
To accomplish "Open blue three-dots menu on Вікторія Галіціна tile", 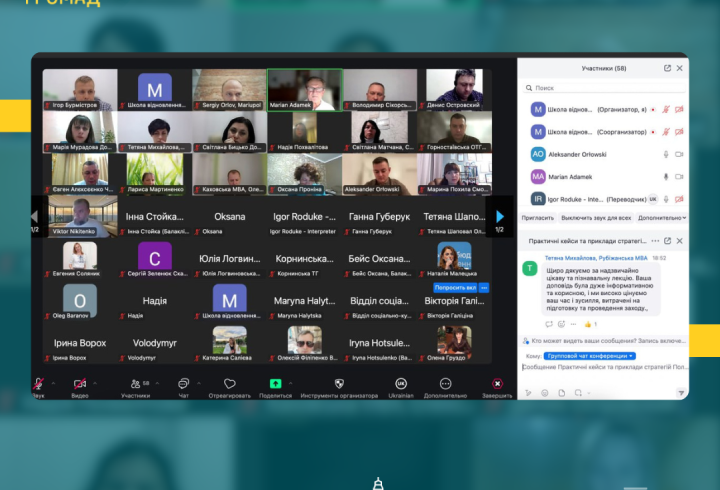I will 484,287.
